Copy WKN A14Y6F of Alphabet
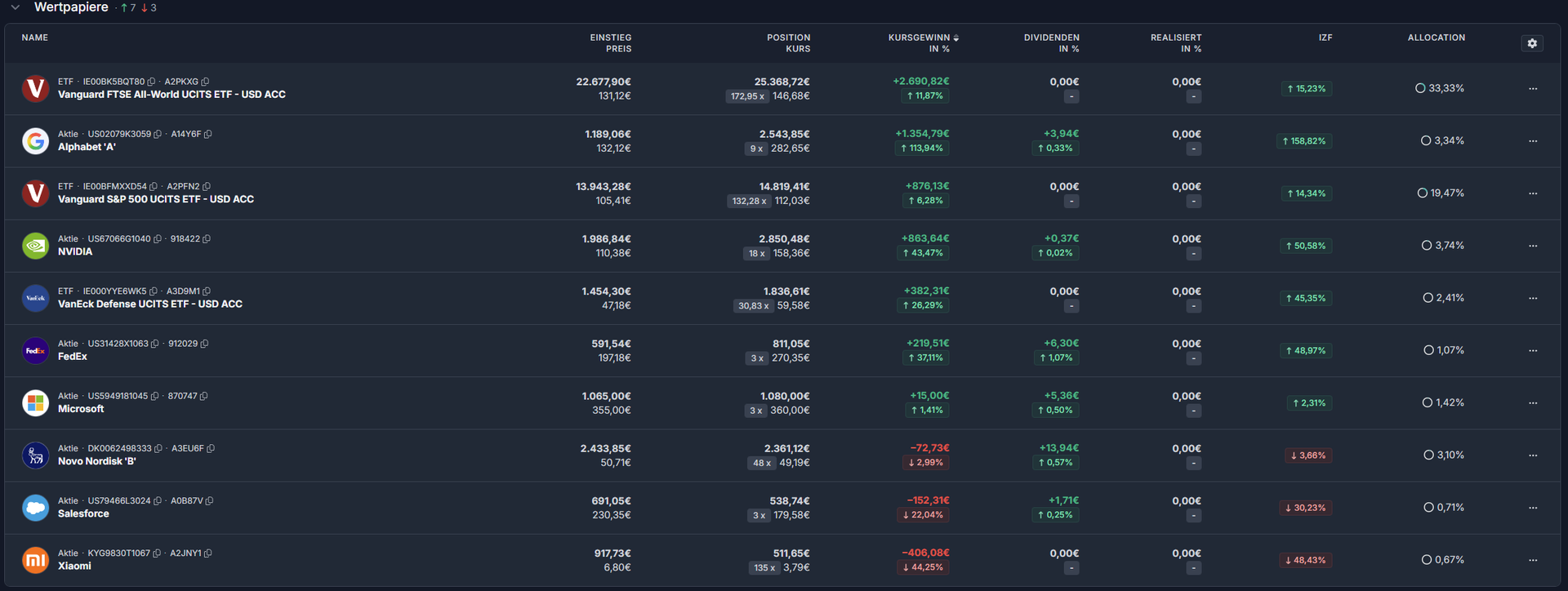Viewport: 1568px width, 591px height. (208, 134)
